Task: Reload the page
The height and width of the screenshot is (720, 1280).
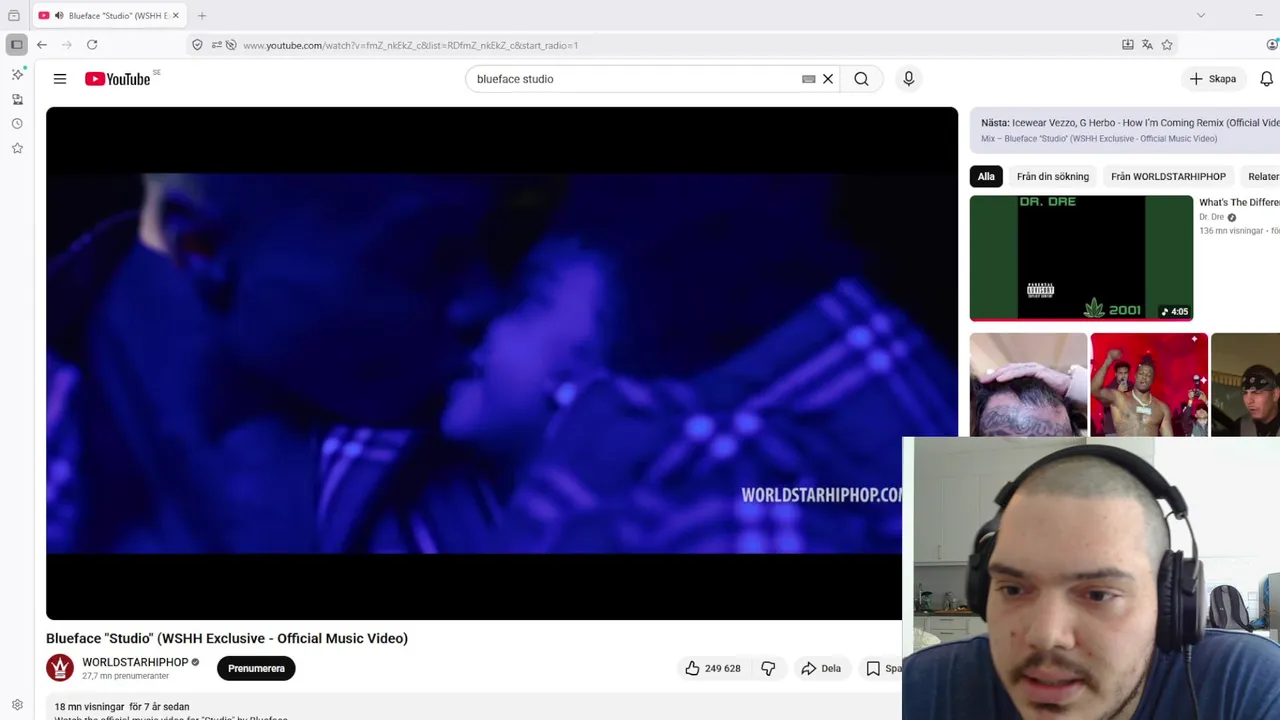Action: point(92,45)
